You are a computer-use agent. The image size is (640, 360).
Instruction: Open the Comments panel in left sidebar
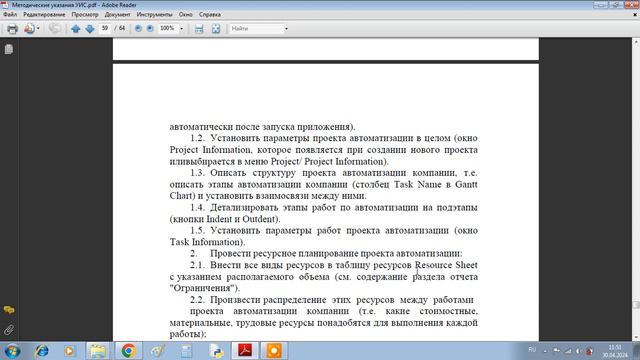[x=9, y=310]
